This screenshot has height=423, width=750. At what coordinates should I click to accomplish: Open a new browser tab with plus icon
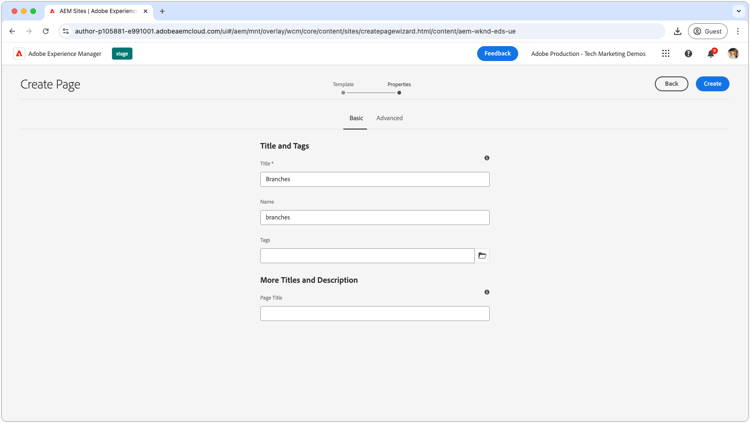click(x=162, y=11)
